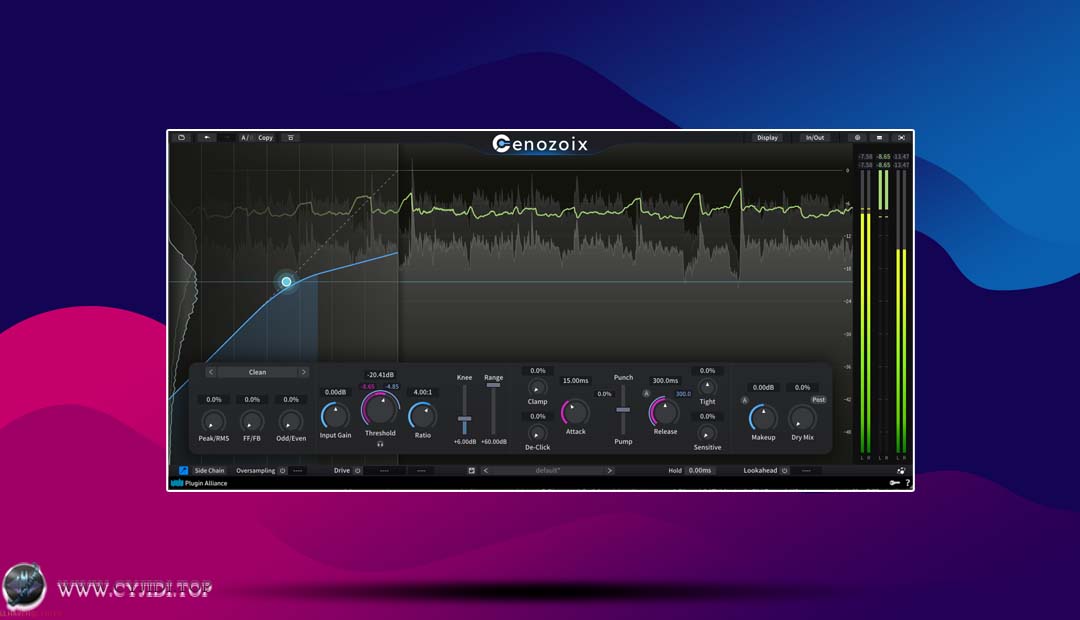Screen dimensions: 1080x620
Task: Click the threshold point on the transfer curve
Action: [x=287, y=281]
